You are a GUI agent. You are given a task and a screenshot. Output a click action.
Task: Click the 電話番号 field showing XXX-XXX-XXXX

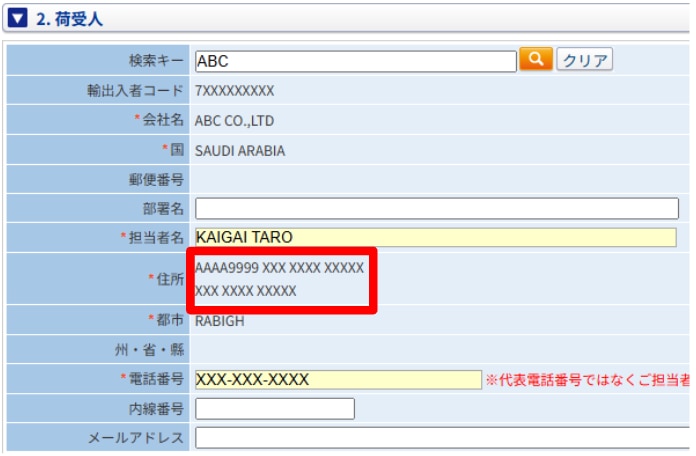click(337, 380)
